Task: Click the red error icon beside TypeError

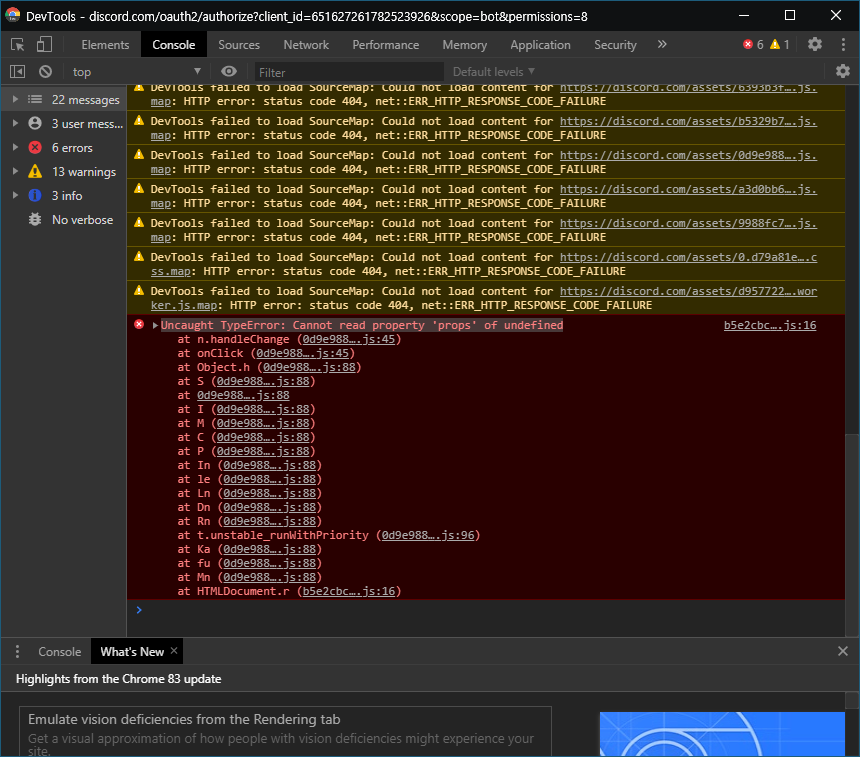Action: [x=139, y=324]
